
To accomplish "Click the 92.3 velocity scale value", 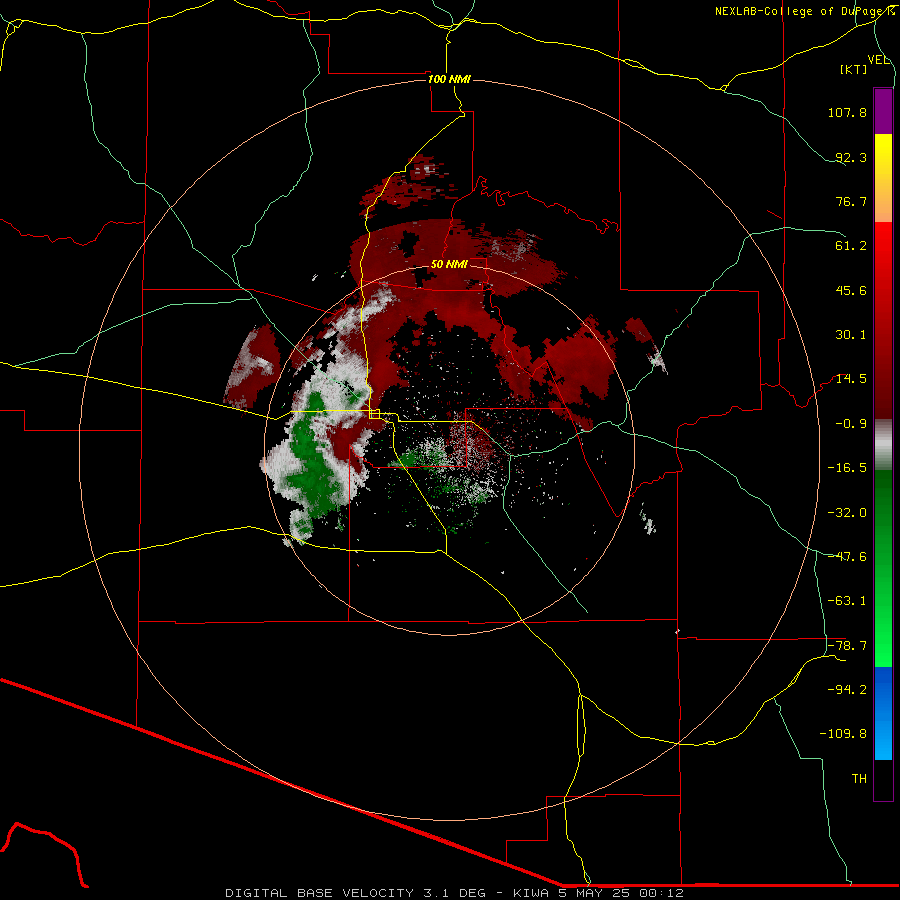I will (851, 157).
